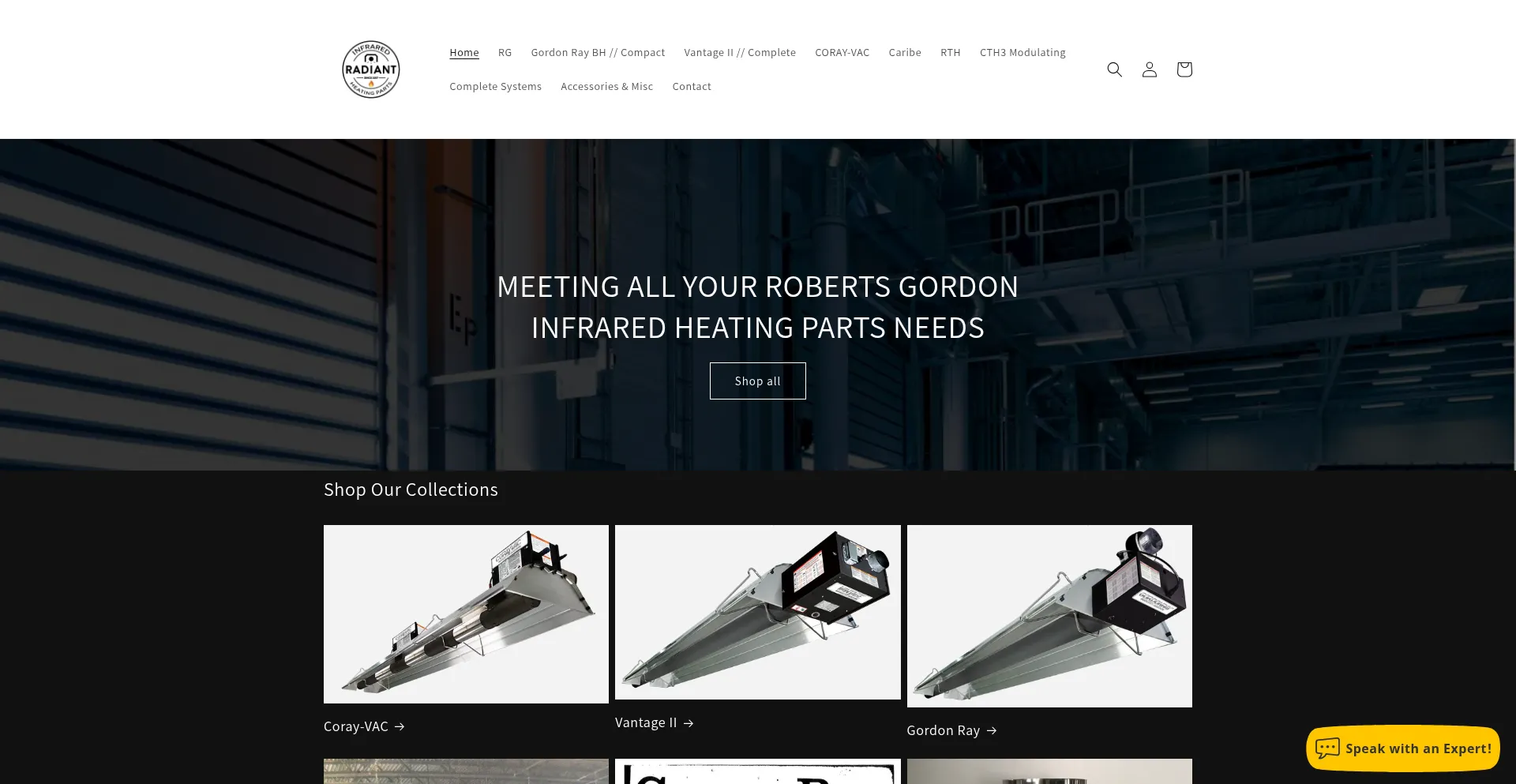1516x784 pixels.
Task: Open the Gordon Ray collection thumbnail image
Action: point(1049,616)
